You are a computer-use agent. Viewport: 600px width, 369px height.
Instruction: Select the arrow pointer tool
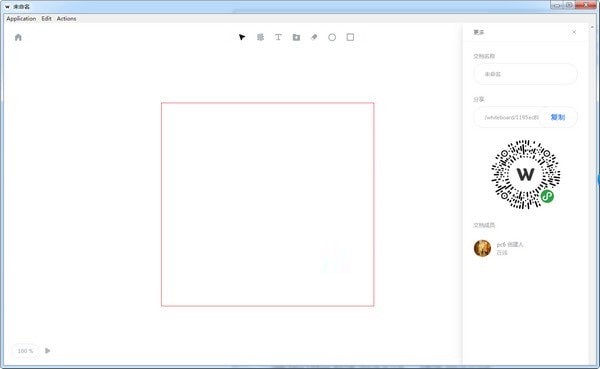(x=242, y=37)
